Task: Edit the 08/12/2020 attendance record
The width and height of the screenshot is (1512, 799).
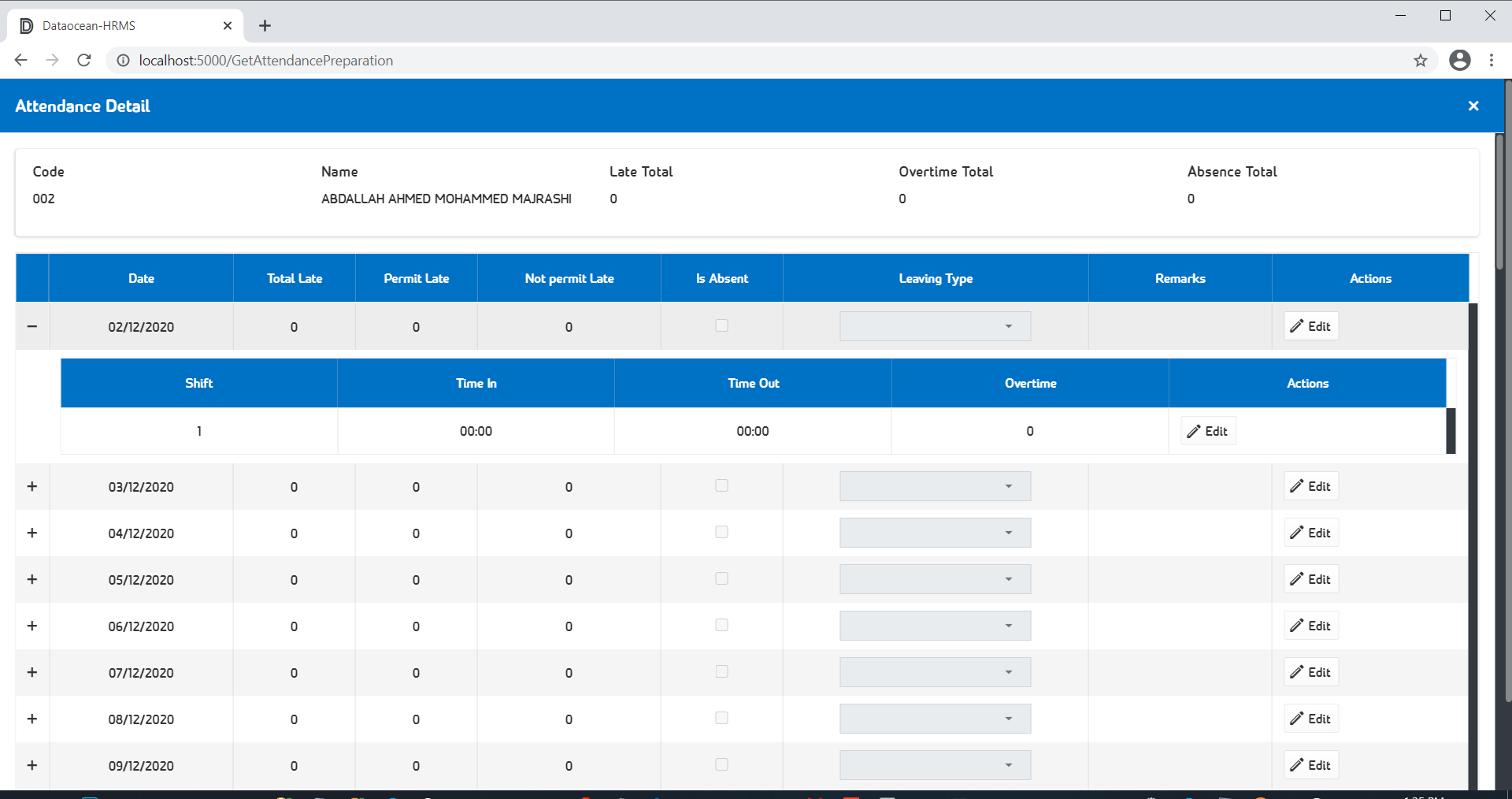Action: pos(1310,719)
